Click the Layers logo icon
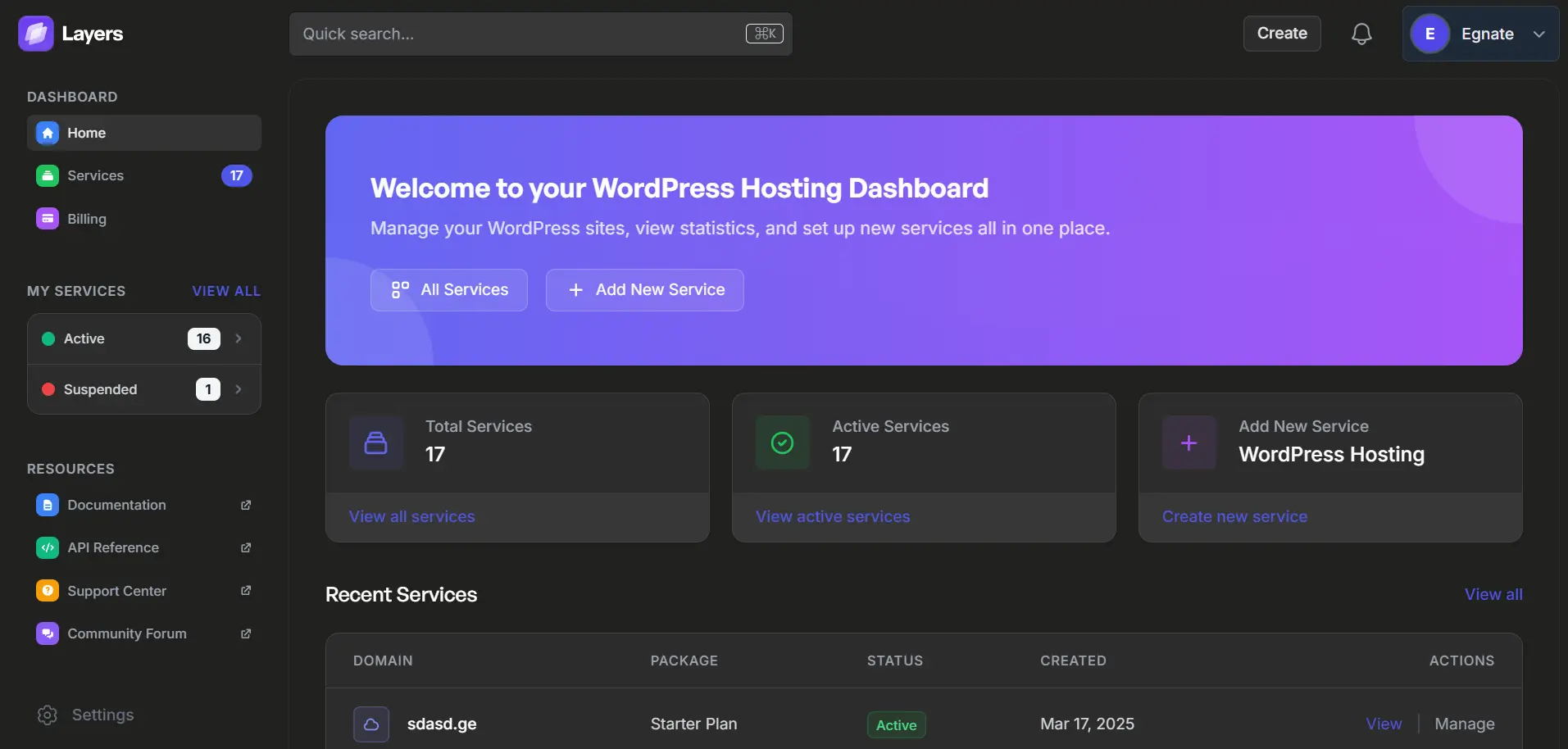The image size is (1568, 749). pyautogui.click(x=36, y=34)
